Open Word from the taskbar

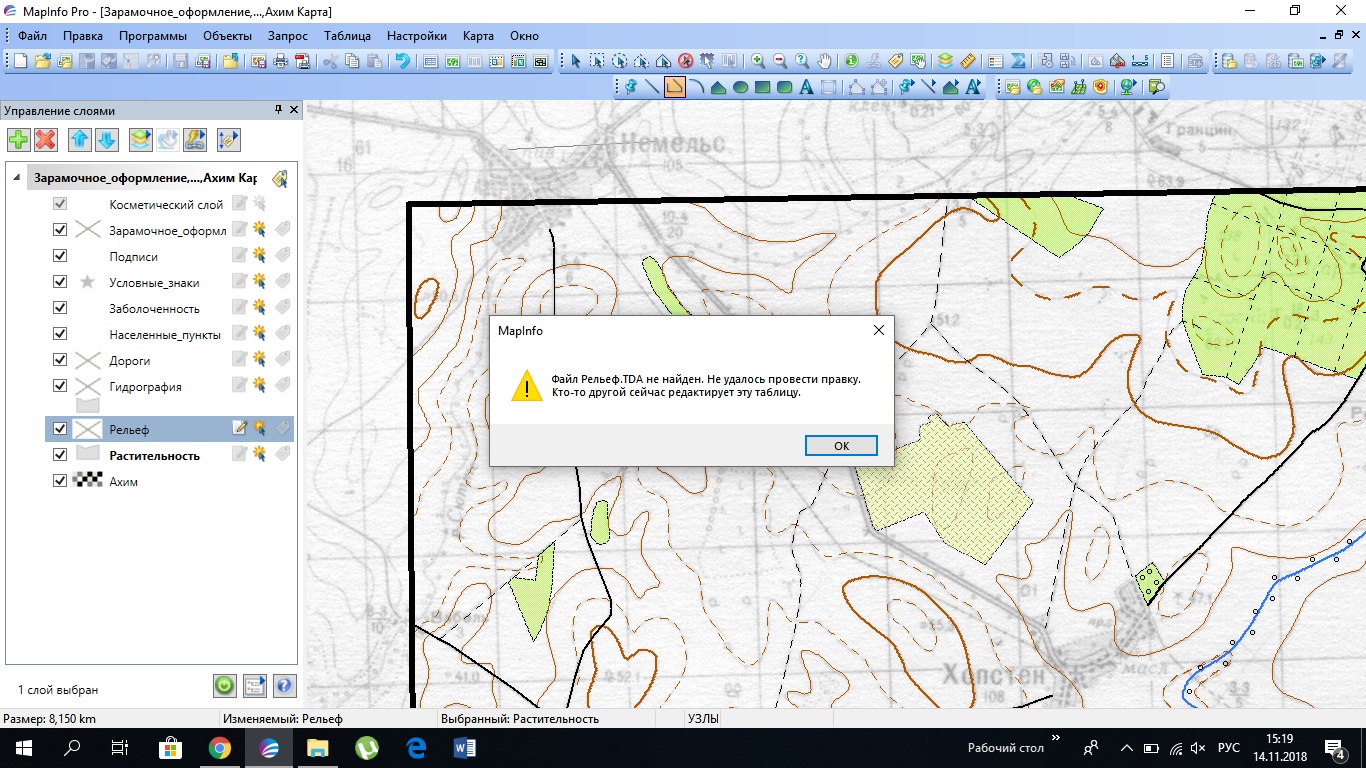[465, 748]
